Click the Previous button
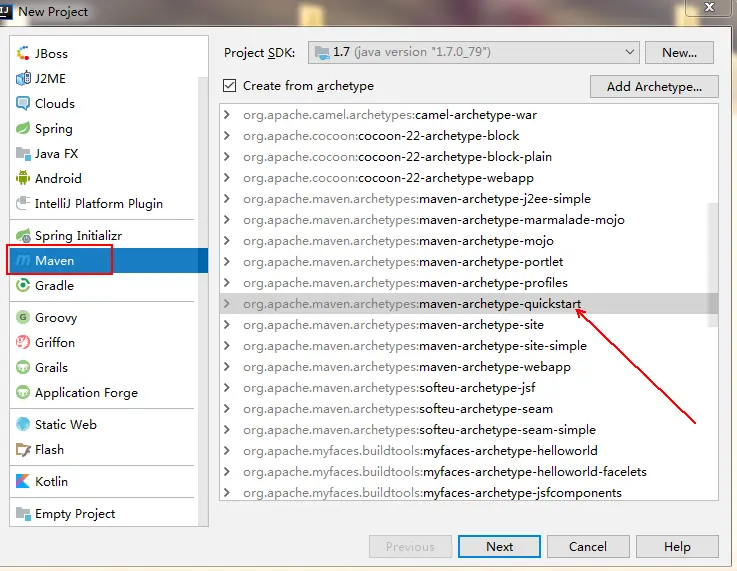The width and height of the screenshot is (737, 571). click(410, 547)
